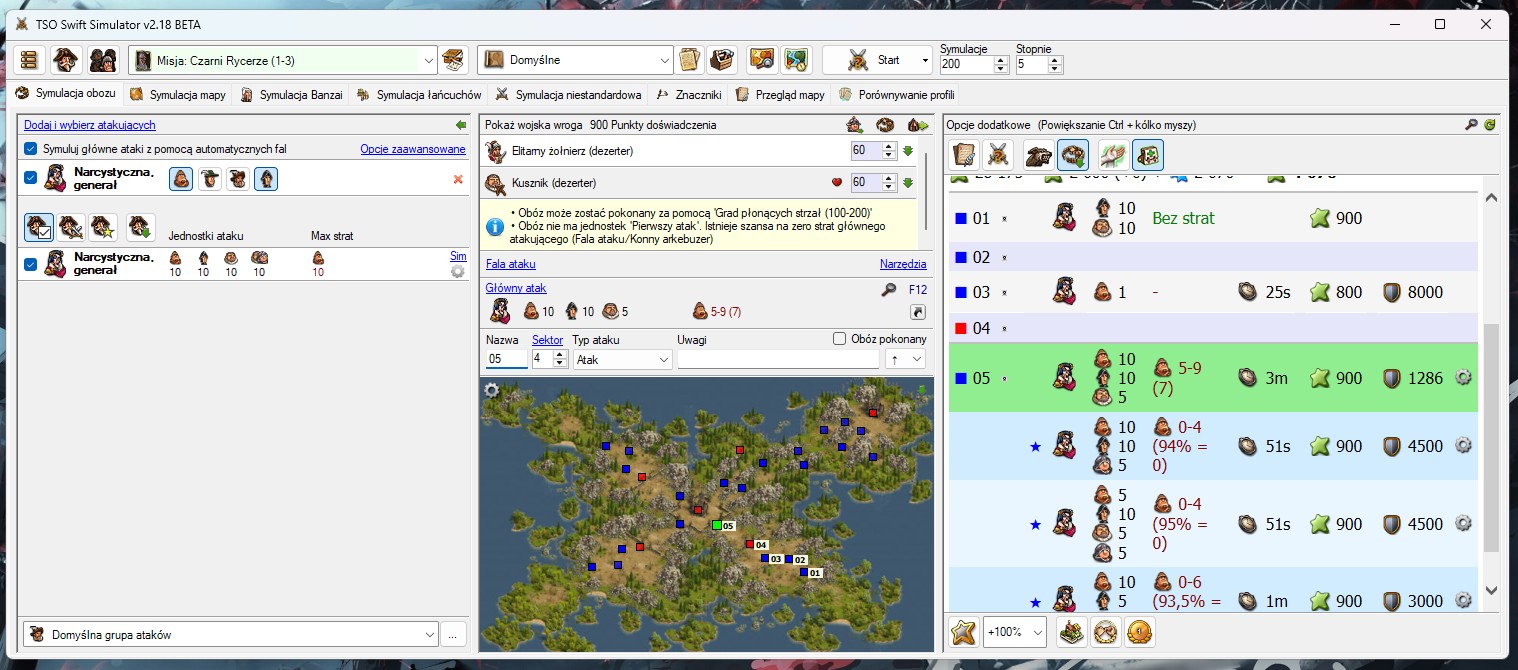
Task: Uncheck the top Narcystyczna generał checkbox
Action: (30, 178)
